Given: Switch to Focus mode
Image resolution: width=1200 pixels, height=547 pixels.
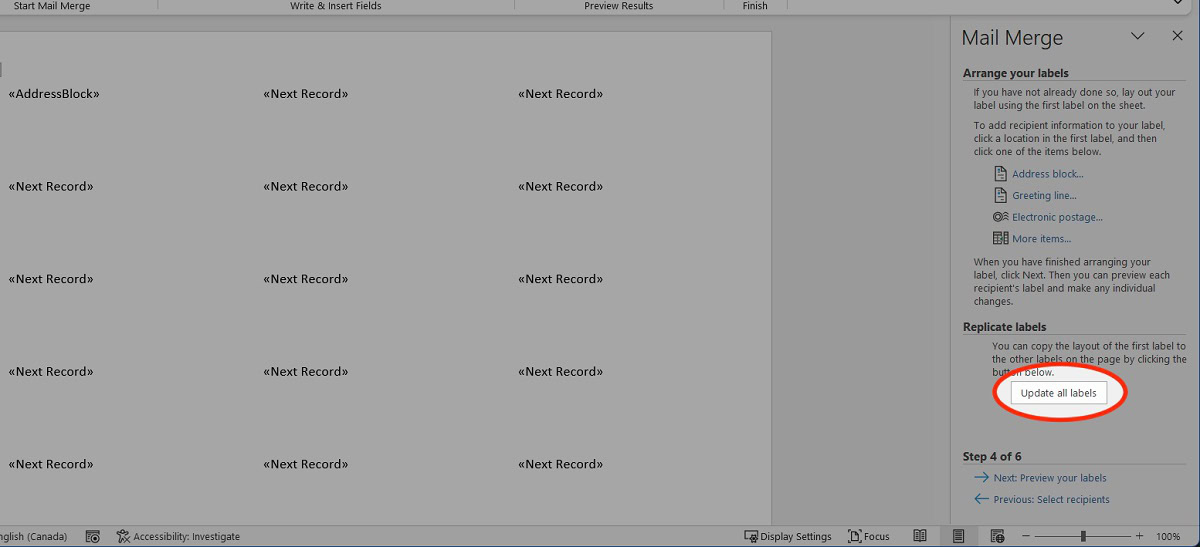Looking at the screenshot, I should click(x=869, y=536).
